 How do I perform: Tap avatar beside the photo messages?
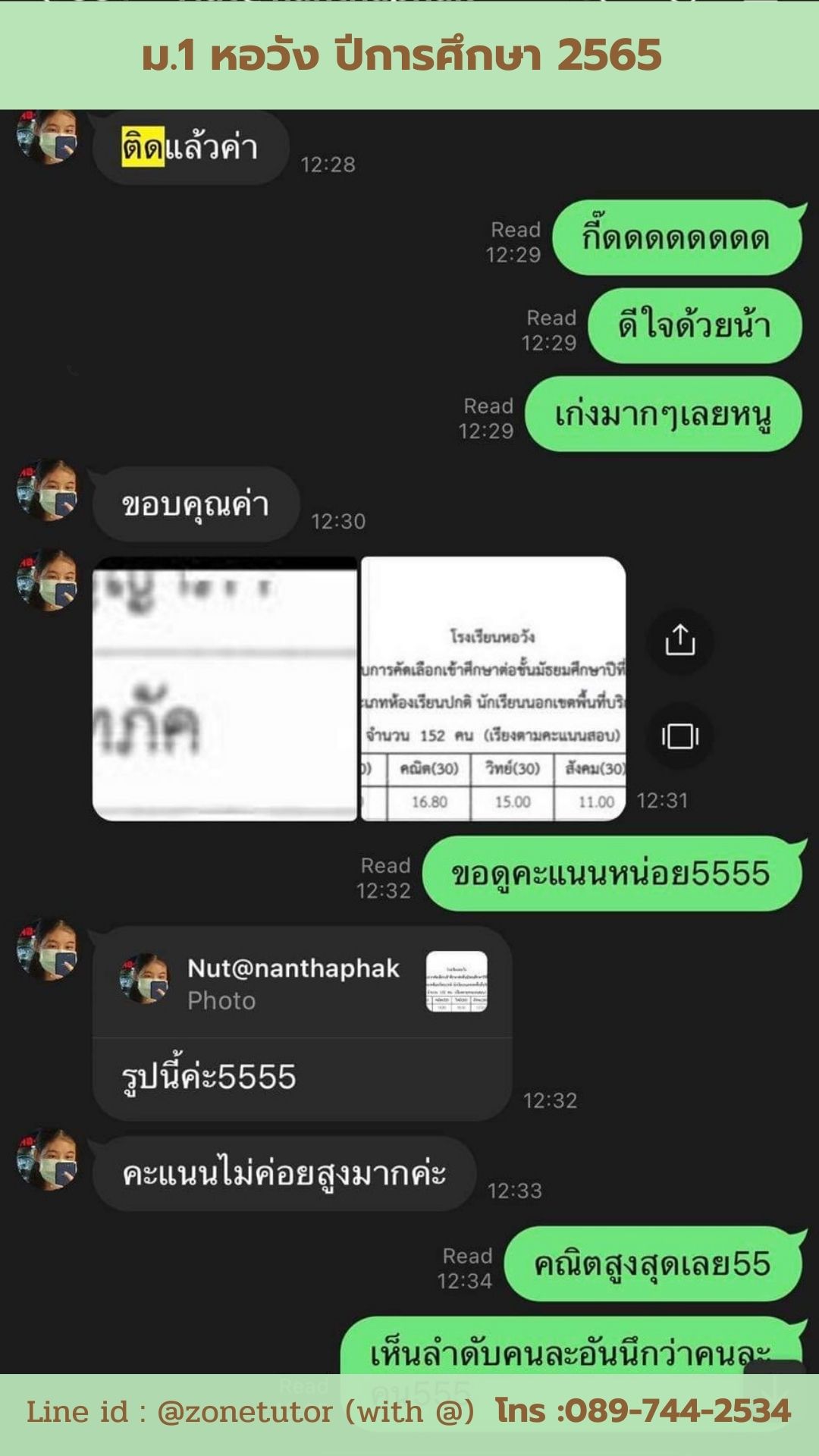[47, 580]
